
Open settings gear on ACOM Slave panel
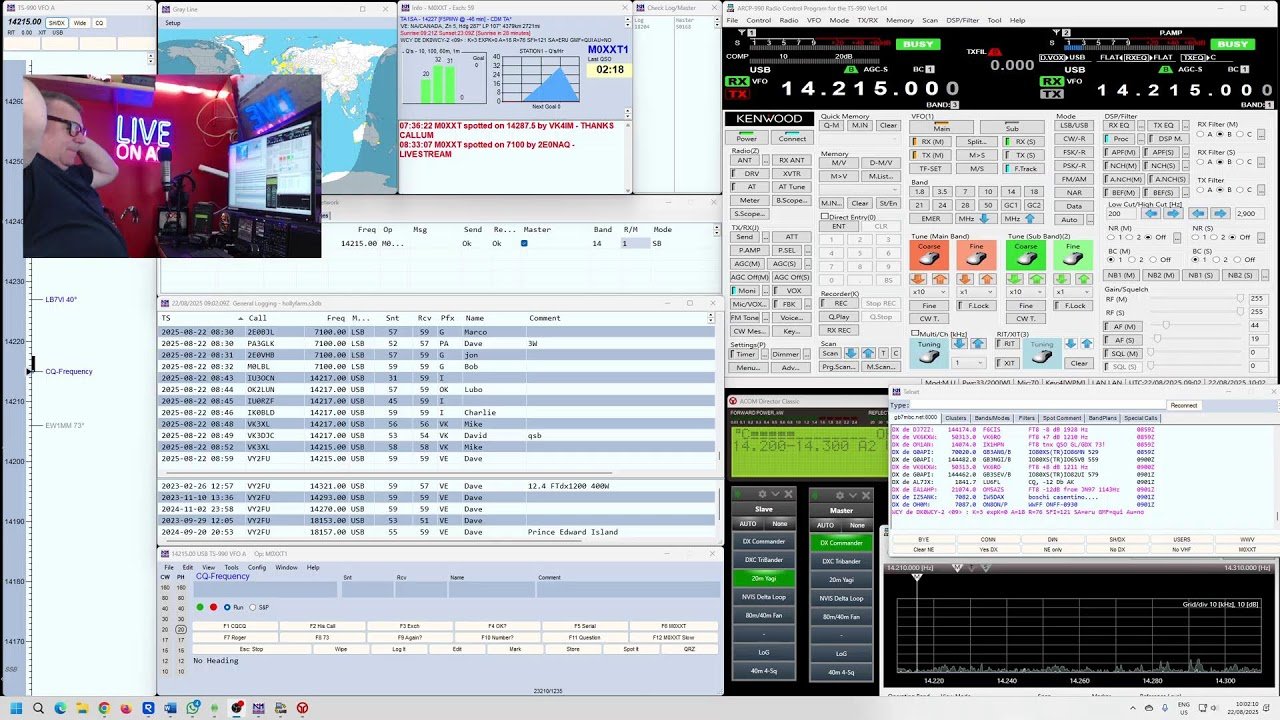763,494
